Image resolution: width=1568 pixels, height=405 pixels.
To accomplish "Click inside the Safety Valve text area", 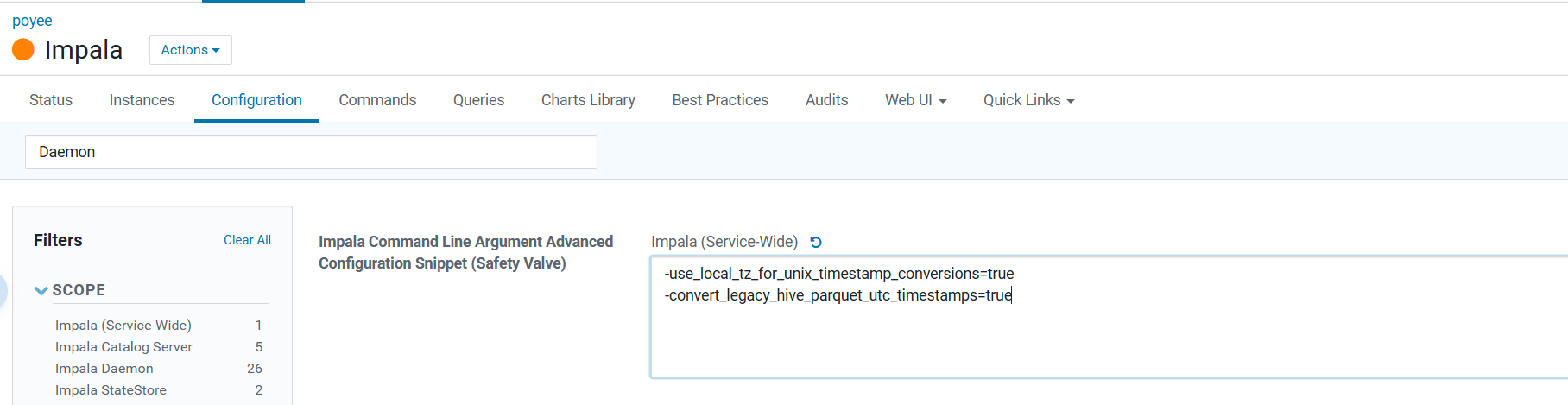I will pyautogui.click(x=1105, y=337).
